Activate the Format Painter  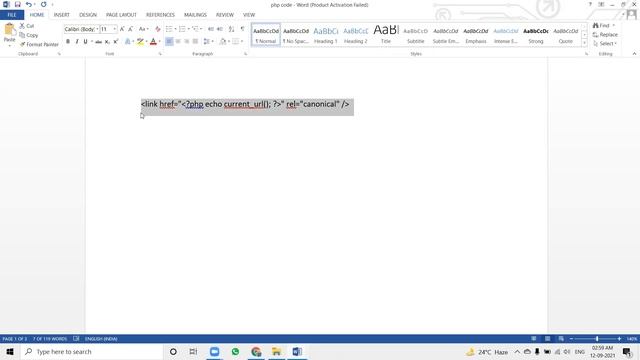pos(39,44)
